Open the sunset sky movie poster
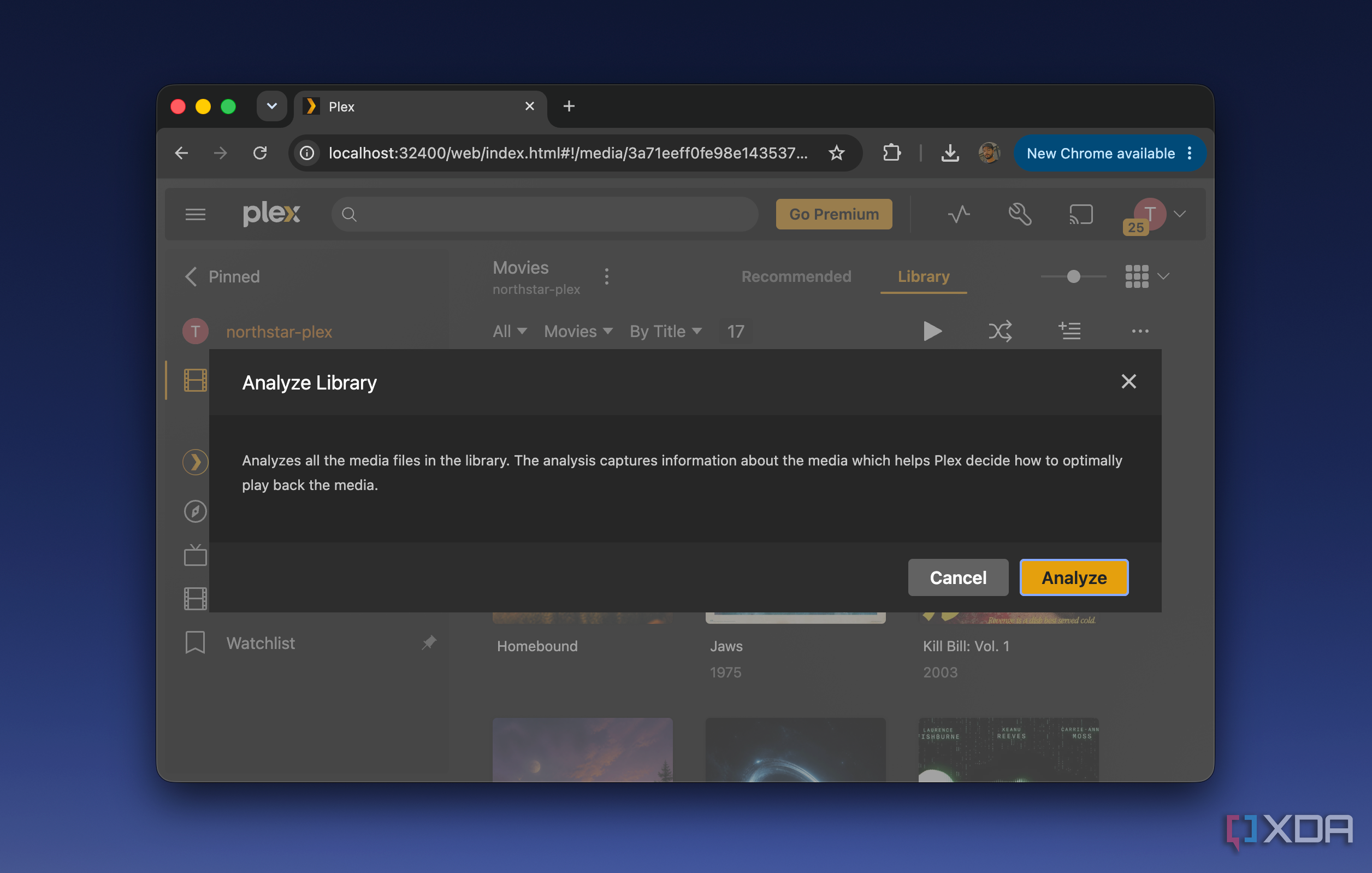1372x873 pixels. [x=582, y=750]
